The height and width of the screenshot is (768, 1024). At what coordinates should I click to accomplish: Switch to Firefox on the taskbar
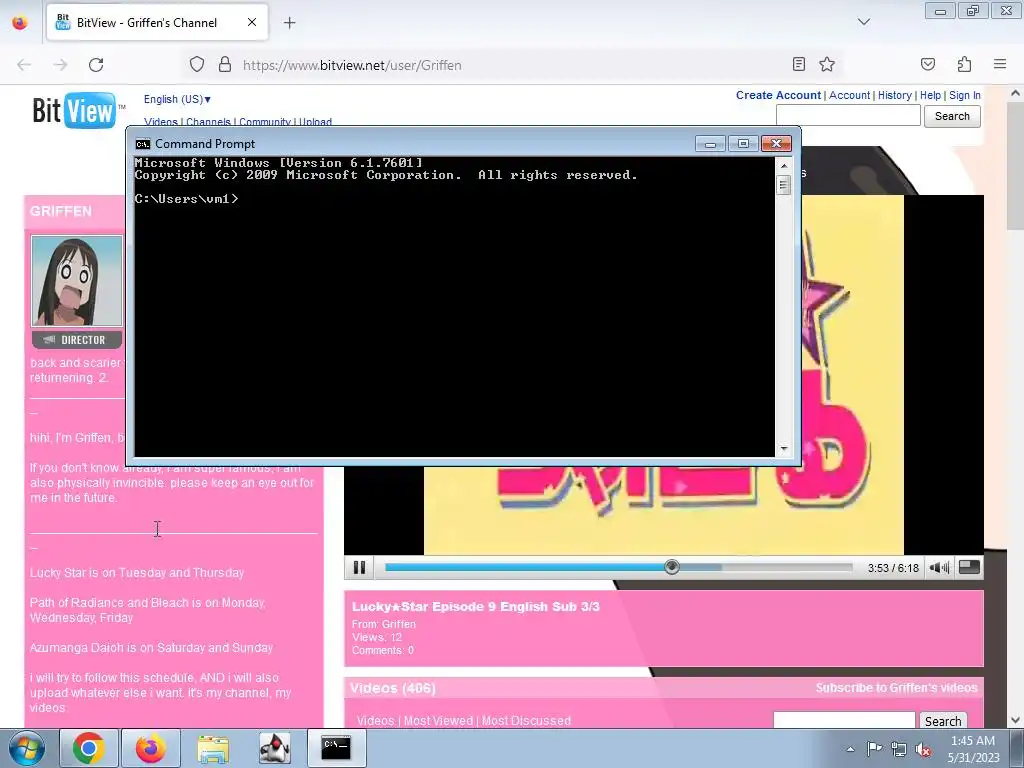151,748
